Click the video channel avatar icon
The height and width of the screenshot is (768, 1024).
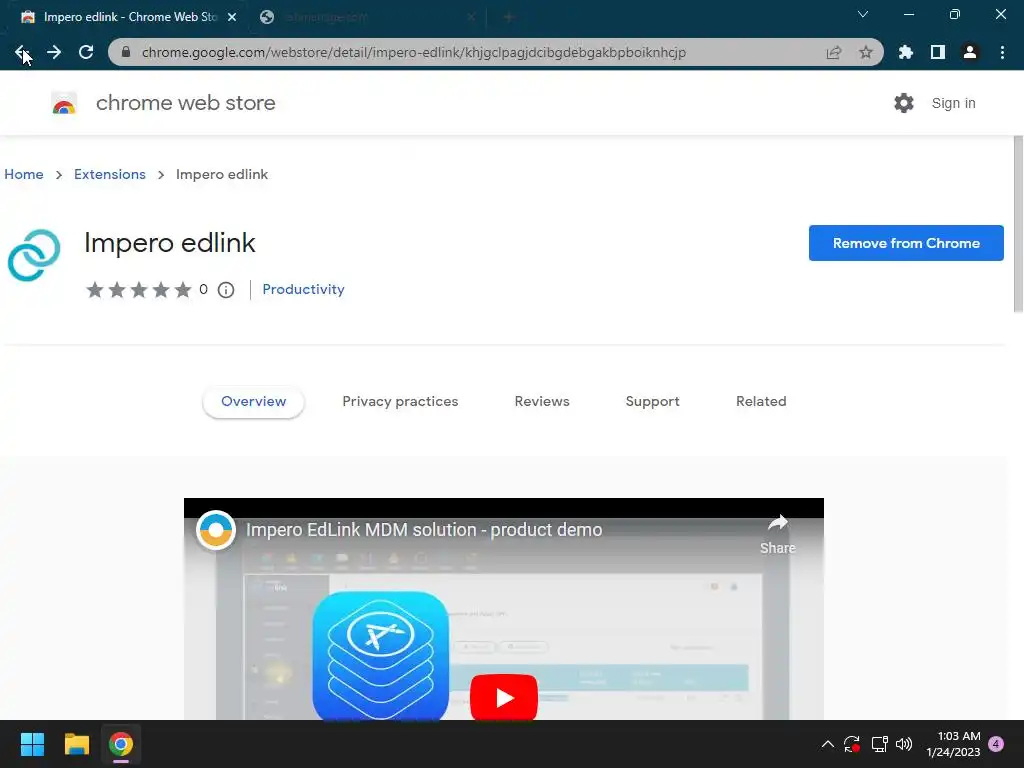point(216,530)
